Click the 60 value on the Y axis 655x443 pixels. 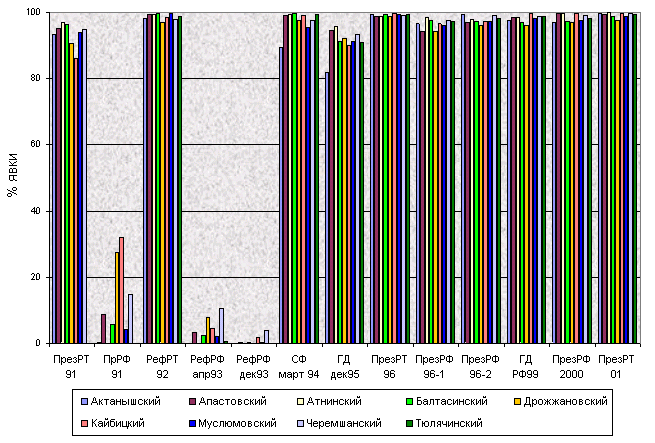[x=36, y=144]
